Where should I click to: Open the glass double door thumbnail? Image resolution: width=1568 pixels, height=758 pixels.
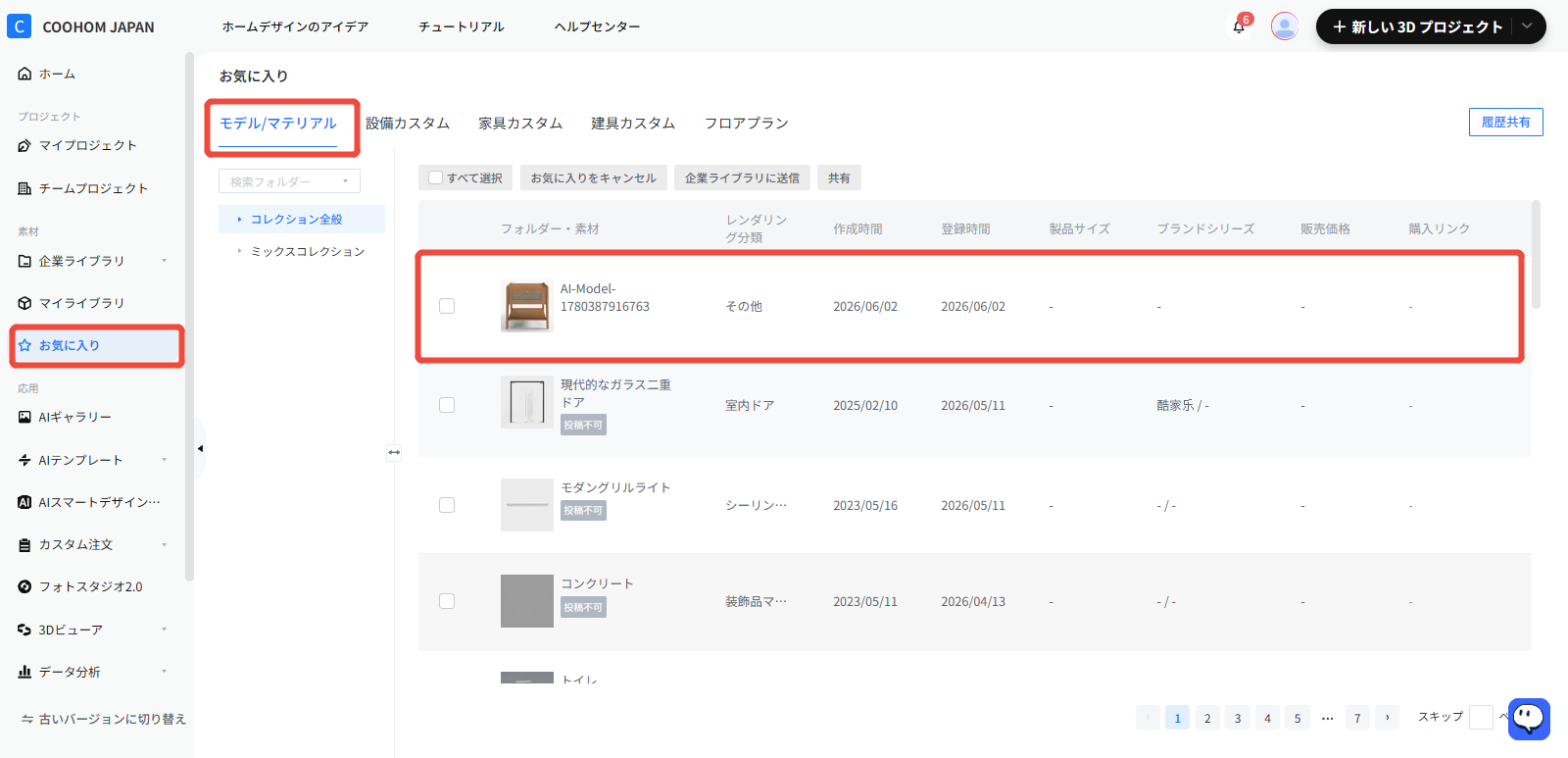point(527,402)
